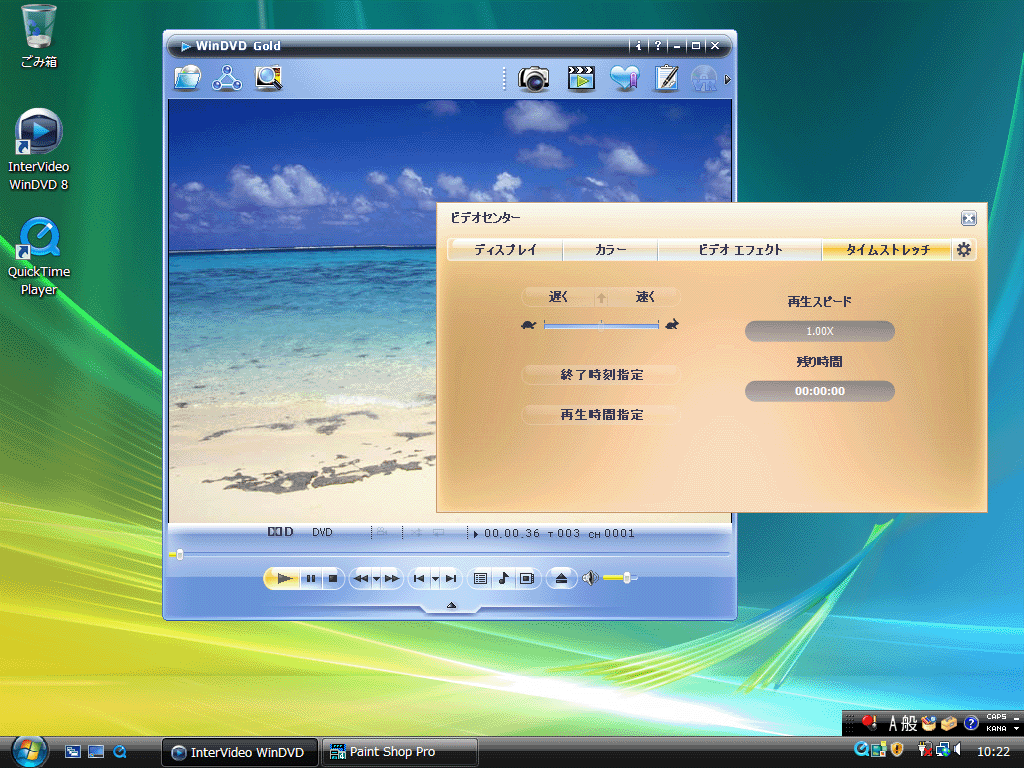Rewind with the fast-reverse button
Screen dimensions: 1024x768
coord(360,578)
